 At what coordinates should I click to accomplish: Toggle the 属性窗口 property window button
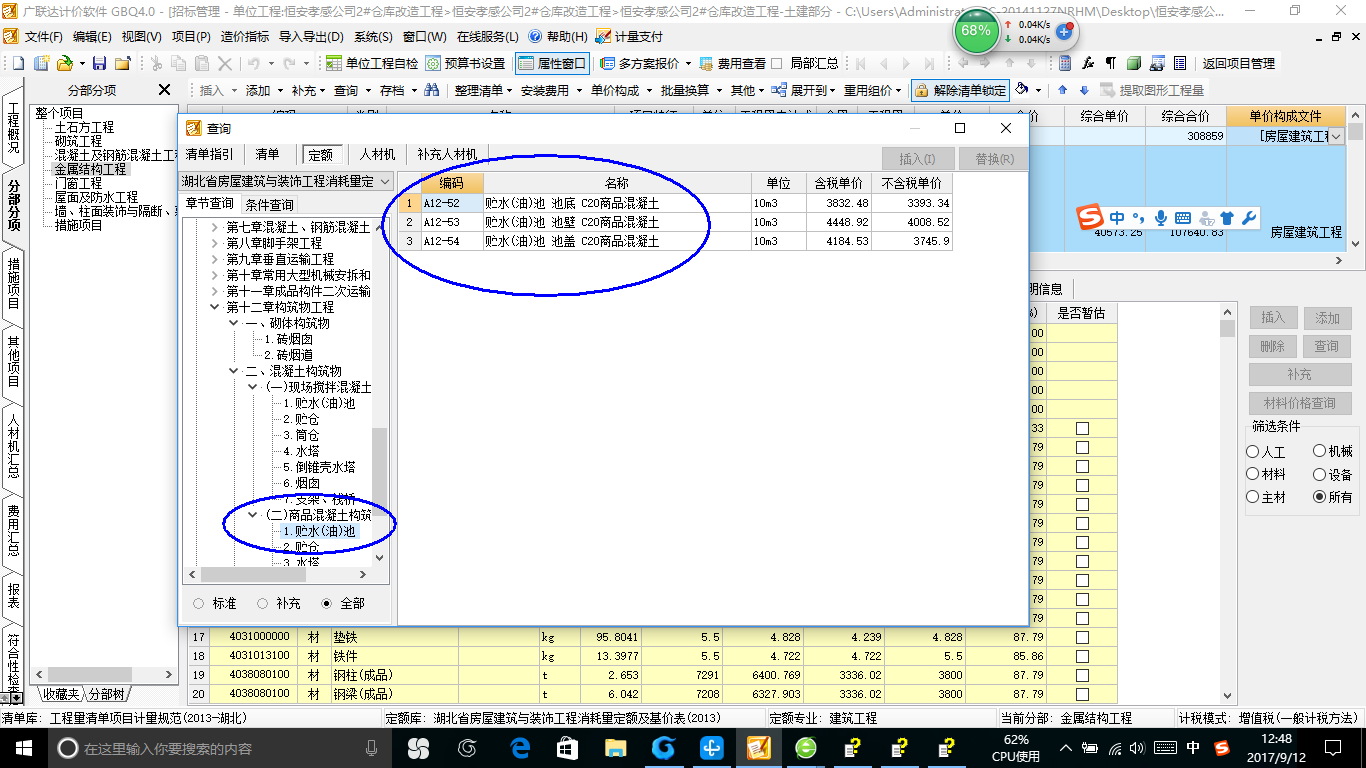pyautogui.click(x=552, y=63)
